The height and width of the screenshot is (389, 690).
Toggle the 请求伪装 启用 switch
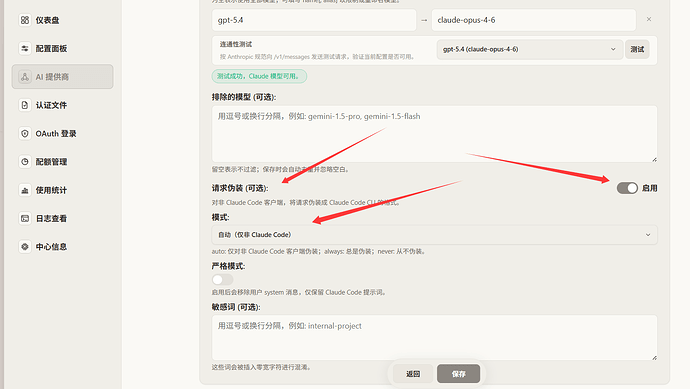627,188
